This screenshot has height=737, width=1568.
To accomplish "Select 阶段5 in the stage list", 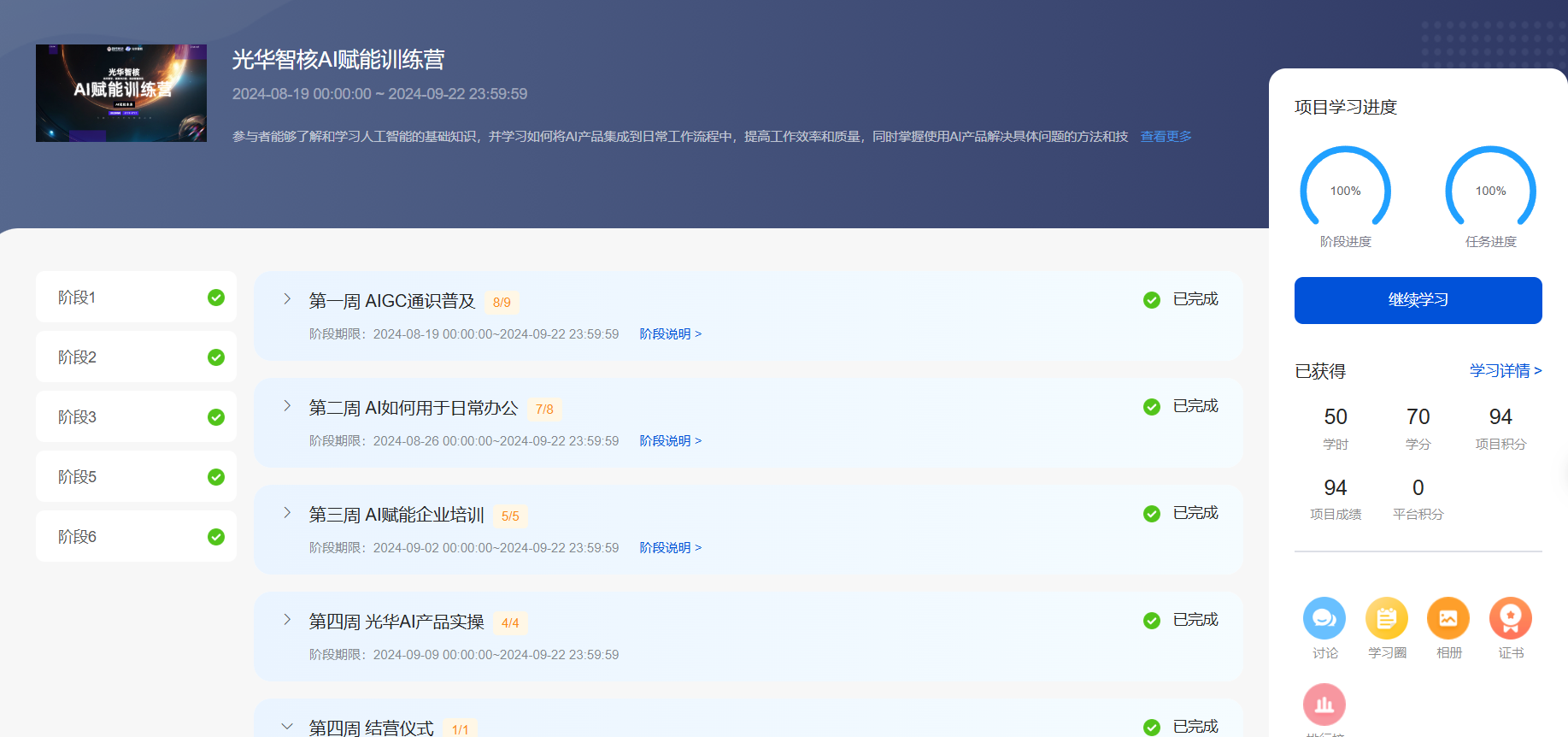I will [136, 476].
